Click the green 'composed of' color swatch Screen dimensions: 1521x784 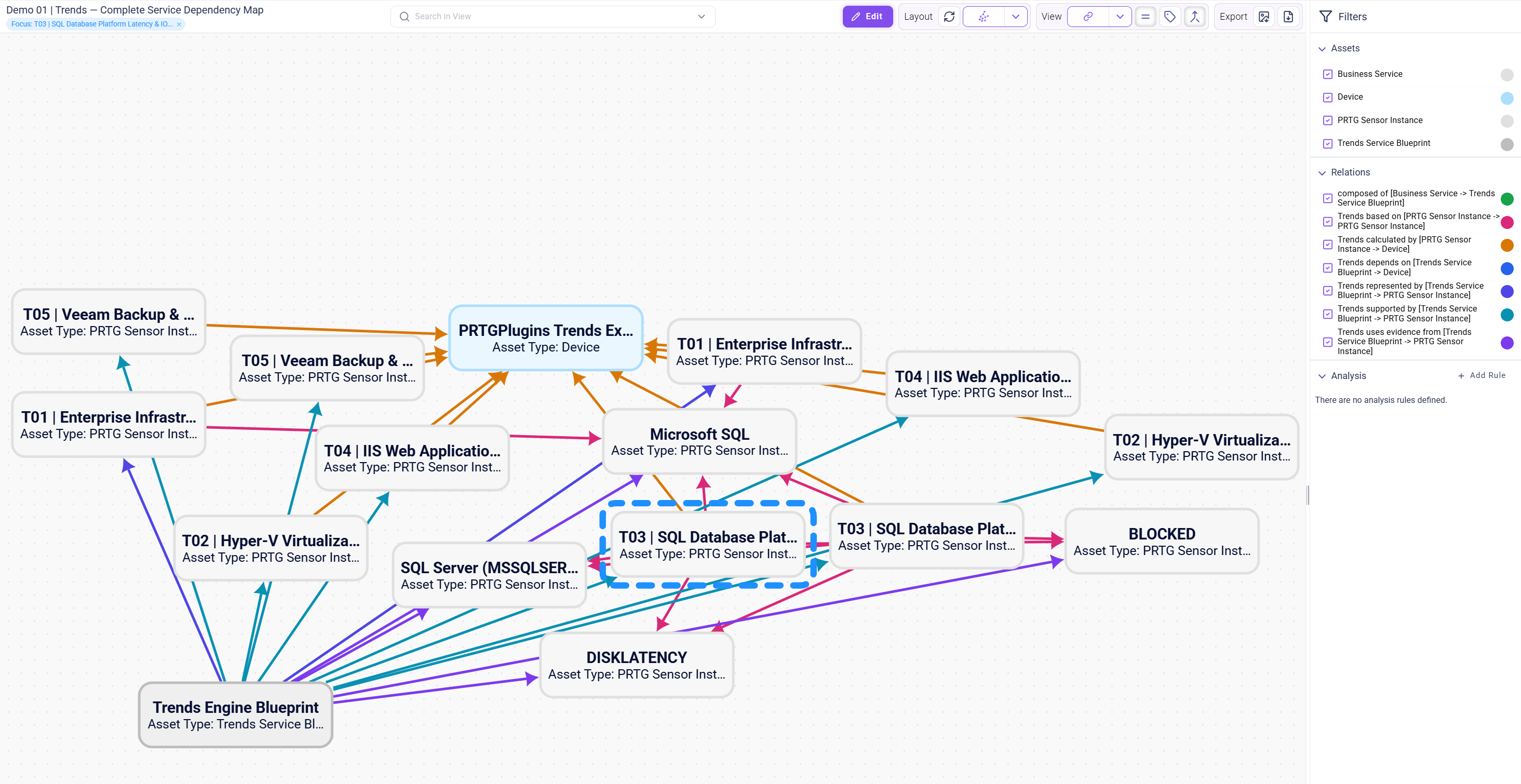click(1507, 199)
